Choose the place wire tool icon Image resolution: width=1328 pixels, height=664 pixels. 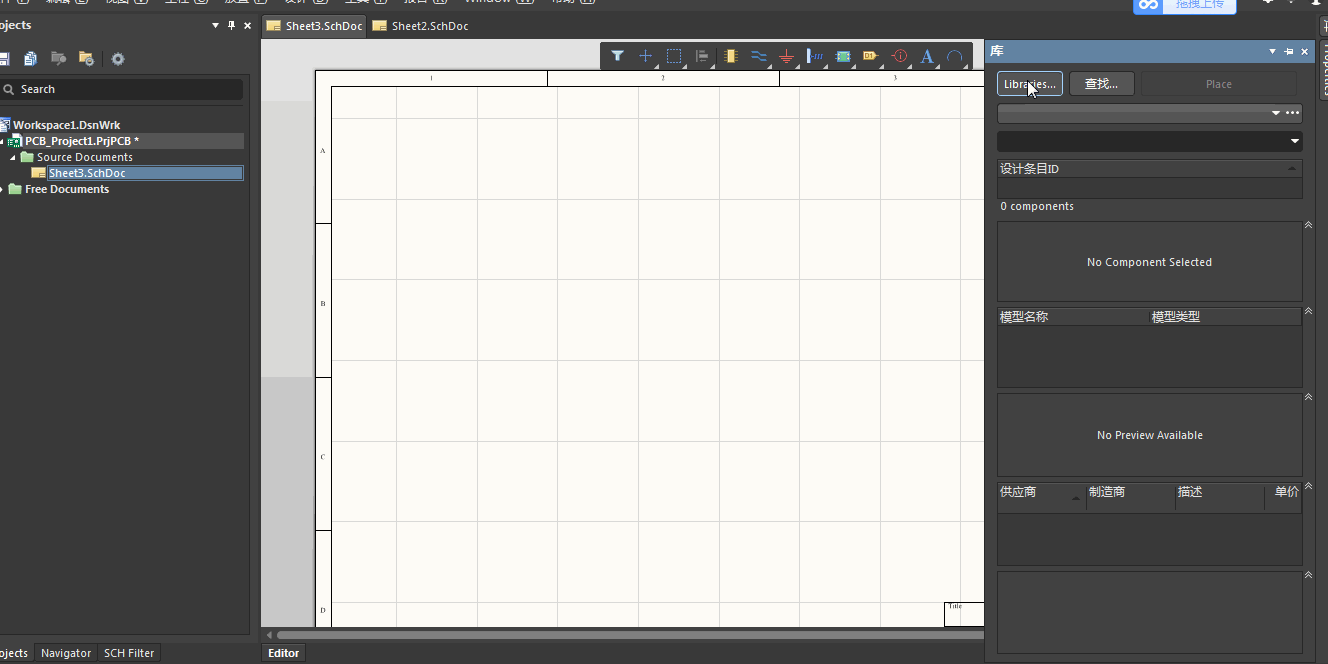click(759, 57)
